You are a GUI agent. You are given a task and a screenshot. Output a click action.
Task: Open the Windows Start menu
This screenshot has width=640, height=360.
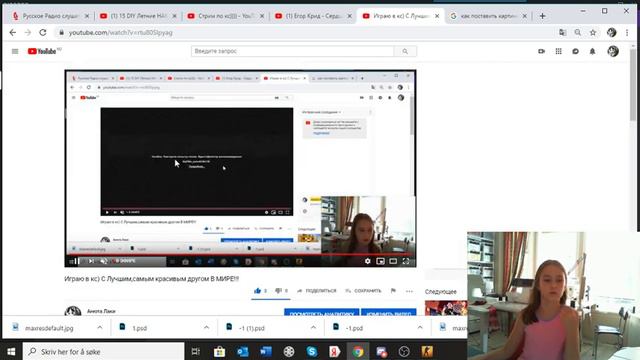(x=11, y=351)
